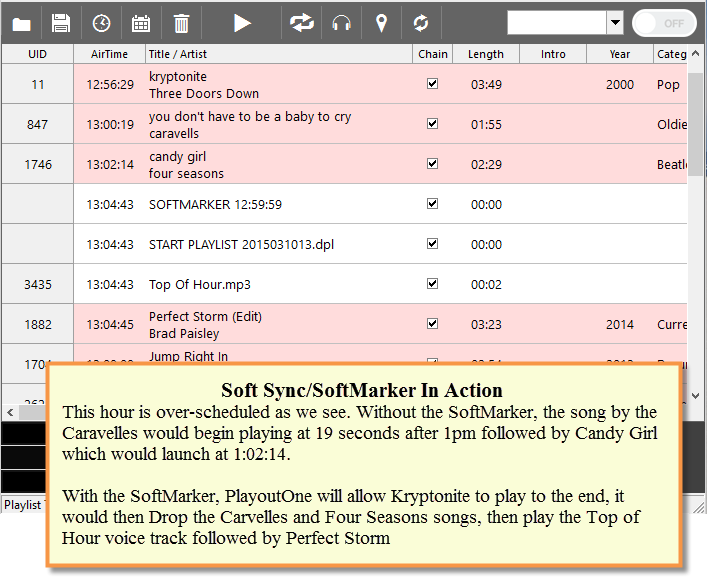Viewport: 707px width, 580px height.
Task: Select 'you don't have to be a baby to cry'
Action: click(x=250, y=117)
